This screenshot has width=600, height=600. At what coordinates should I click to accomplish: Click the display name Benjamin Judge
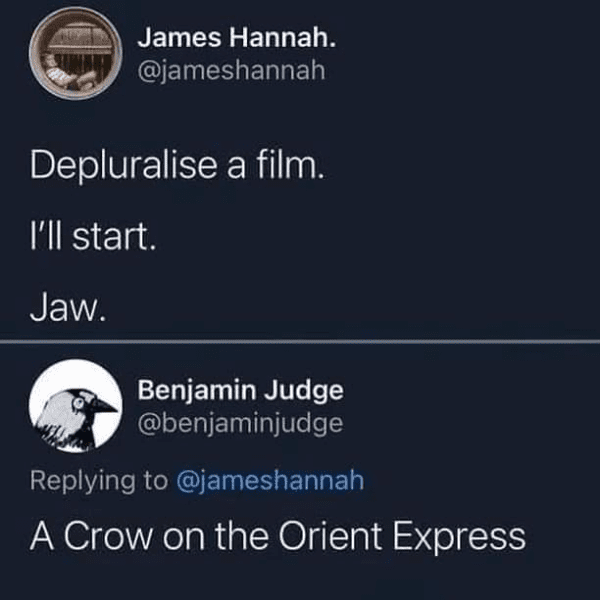(x=241, y=390)
